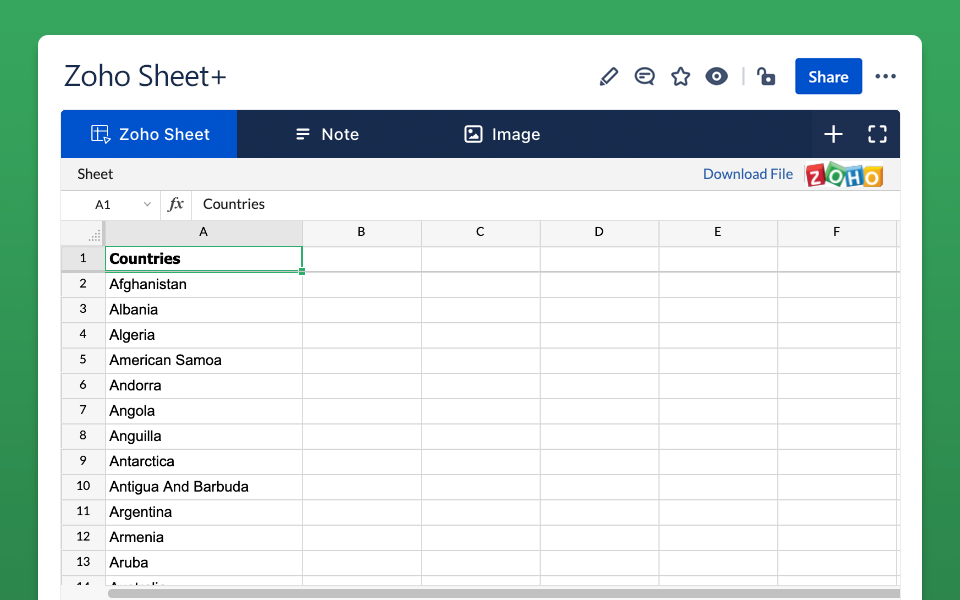Screen dimensions: 960x600
Task: Select the Albania cell
Action: pos(204,310)
